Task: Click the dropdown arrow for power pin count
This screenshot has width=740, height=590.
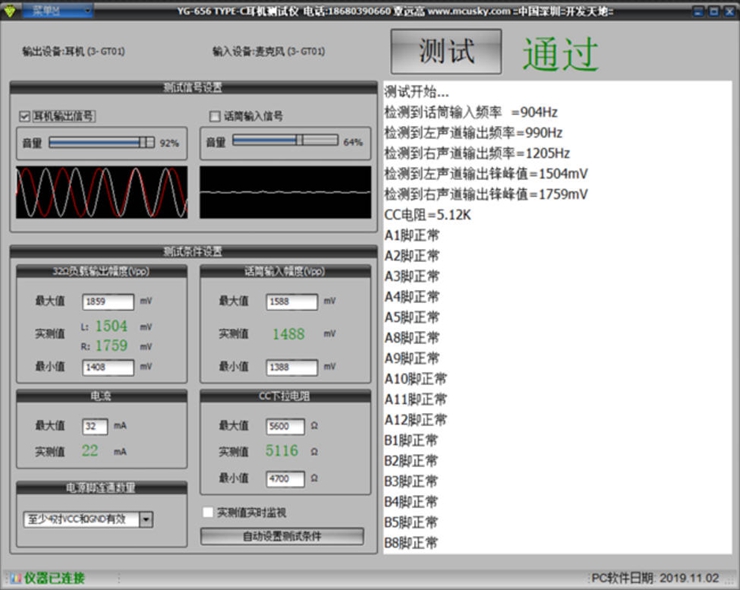Action: pos(146,520)
